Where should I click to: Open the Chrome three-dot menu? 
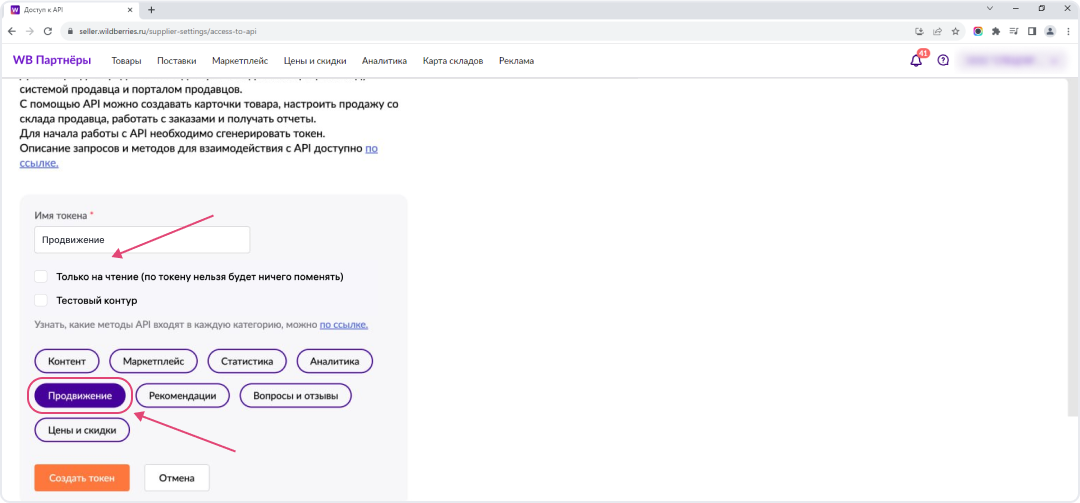[1067, 31]
